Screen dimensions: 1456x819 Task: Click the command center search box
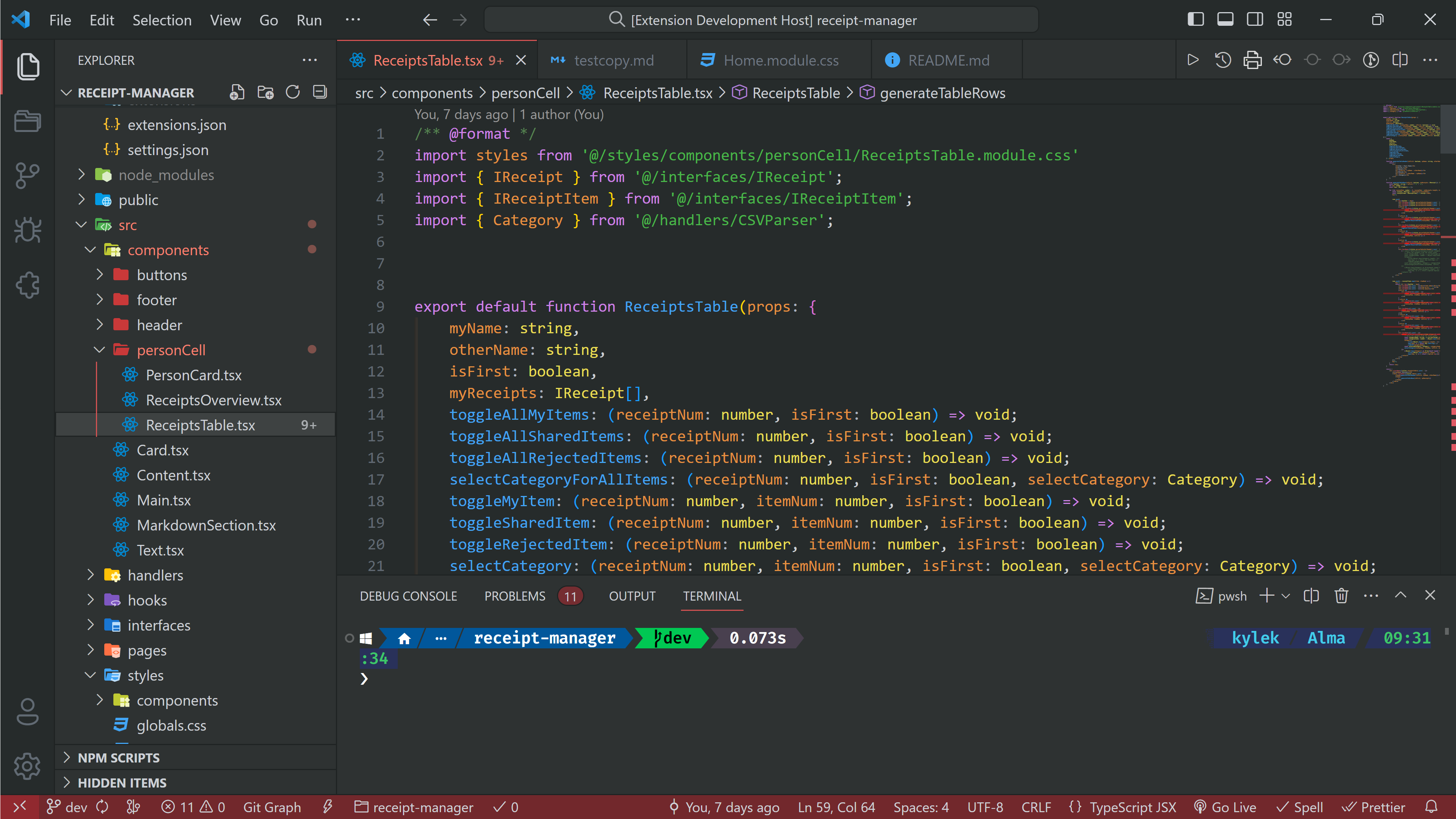(x=761, y=20)
